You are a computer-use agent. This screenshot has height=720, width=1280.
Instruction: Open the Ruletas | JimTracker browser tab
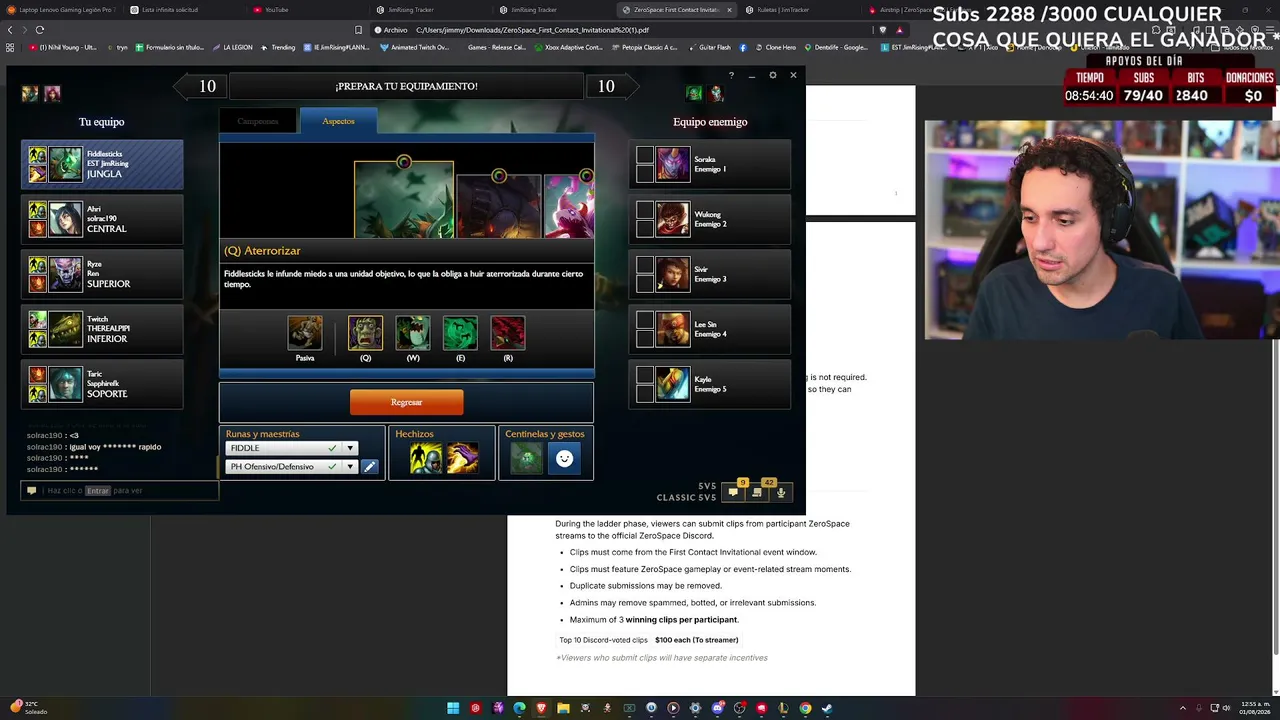798,10
